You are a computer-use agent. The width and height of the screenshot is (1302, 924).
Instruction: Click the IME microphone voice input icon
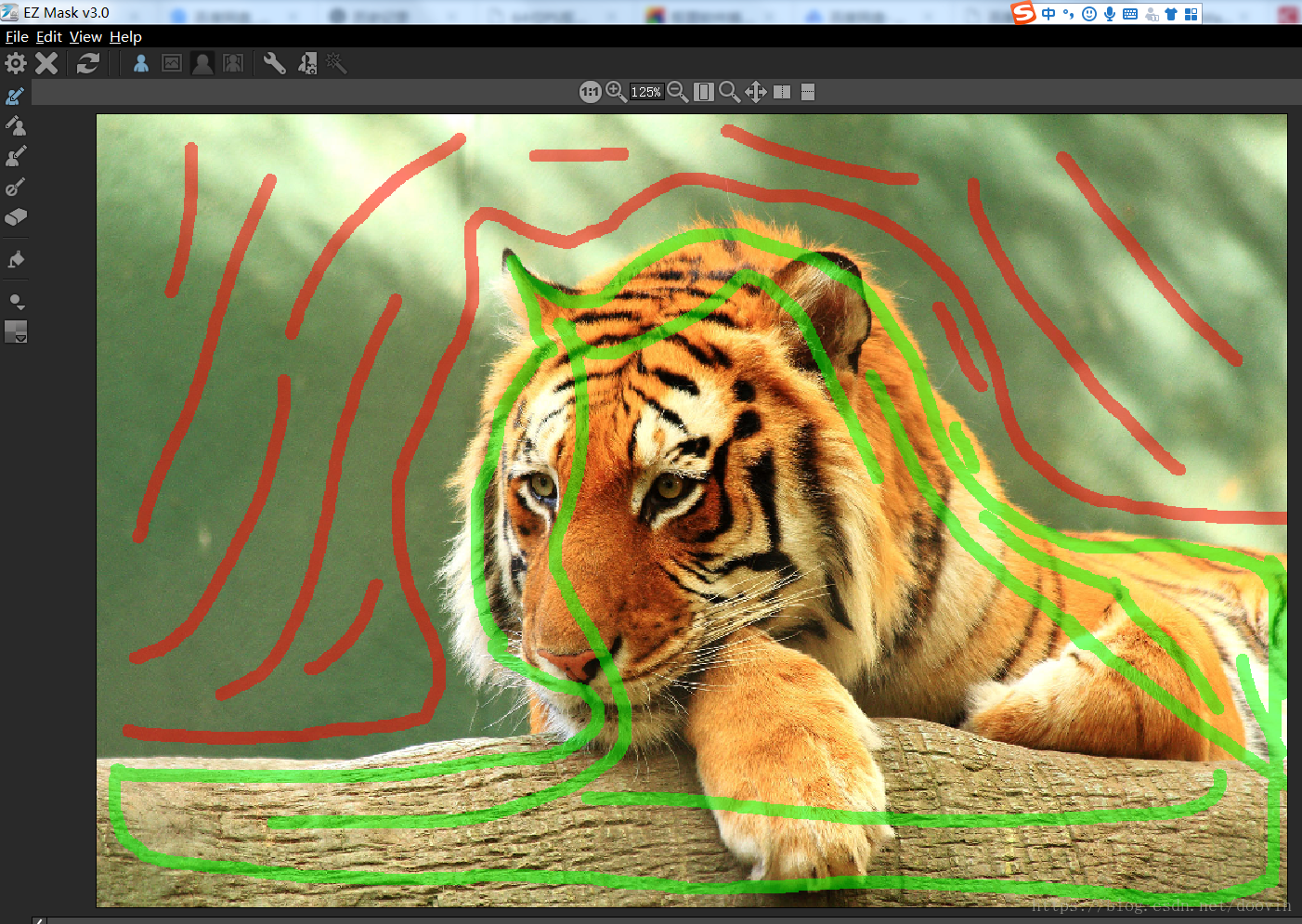click(1110, 13)
